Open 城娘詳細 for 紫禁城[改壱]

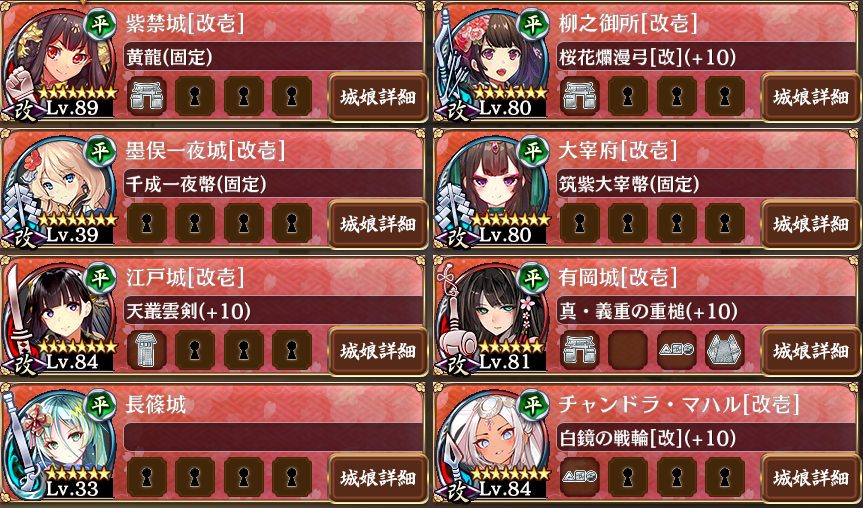[x=378, y=97]
